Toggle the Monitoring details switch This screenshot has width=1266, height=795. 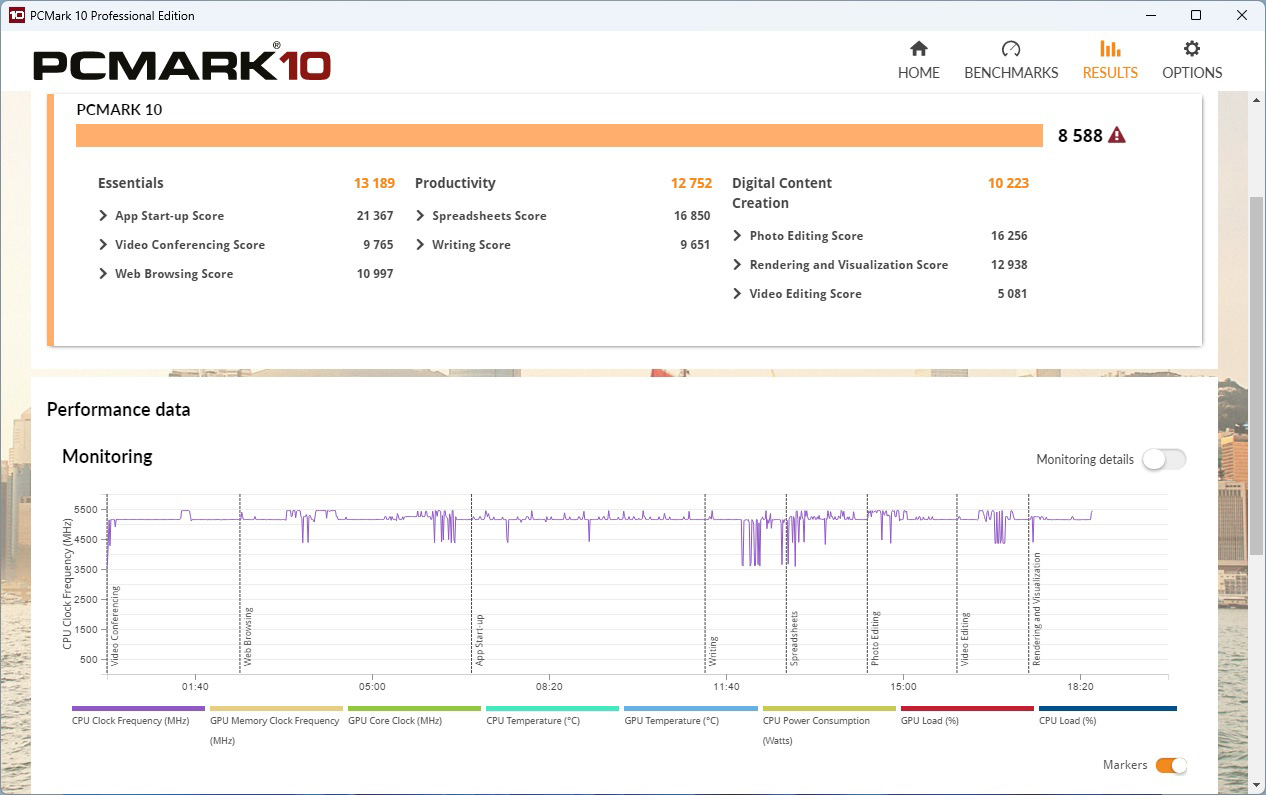[1164, 459]
